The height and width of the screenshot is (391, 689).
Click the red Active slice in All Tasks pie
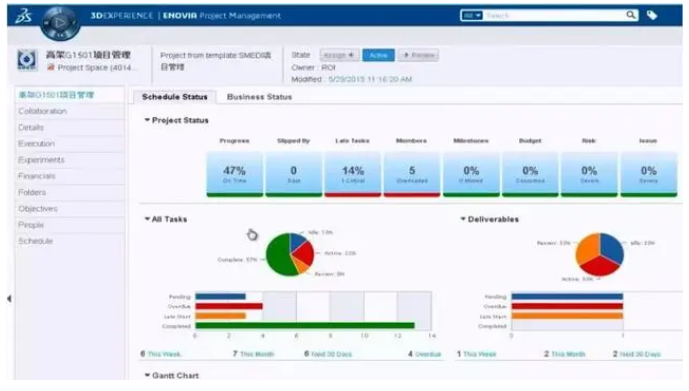point(304,253)
